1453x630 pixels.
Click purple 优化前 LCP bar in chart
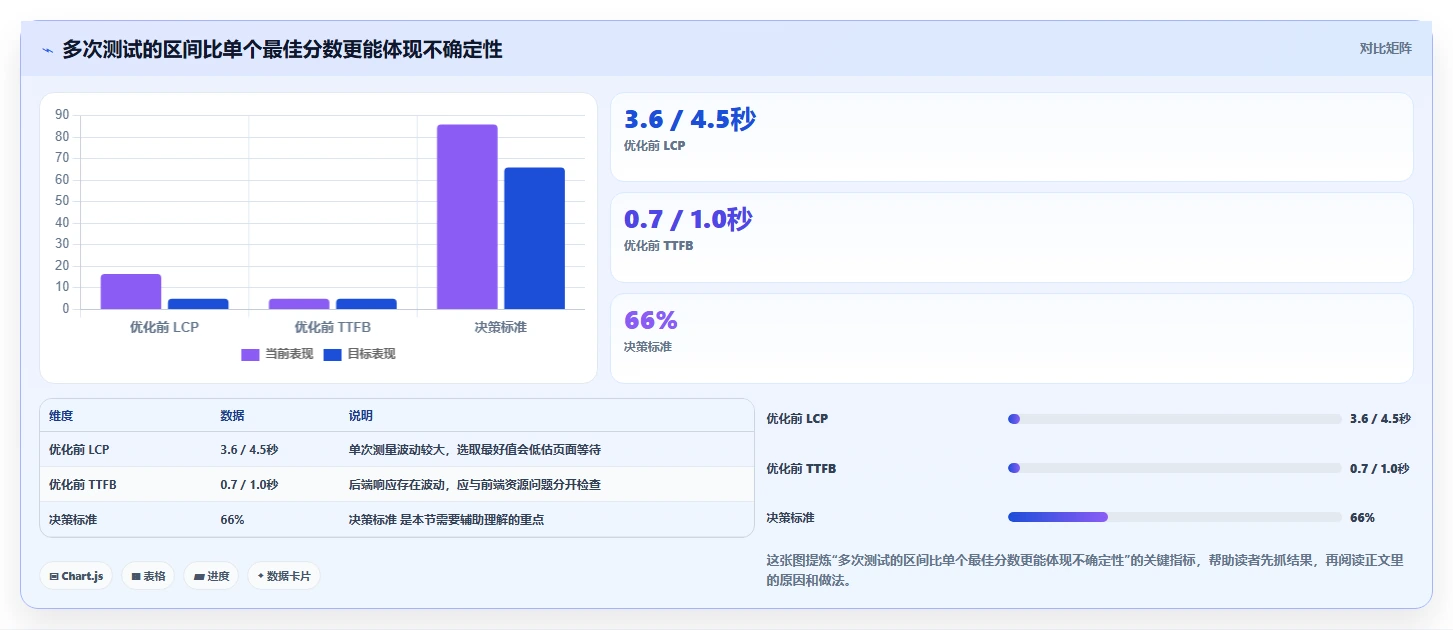point(131,292)
